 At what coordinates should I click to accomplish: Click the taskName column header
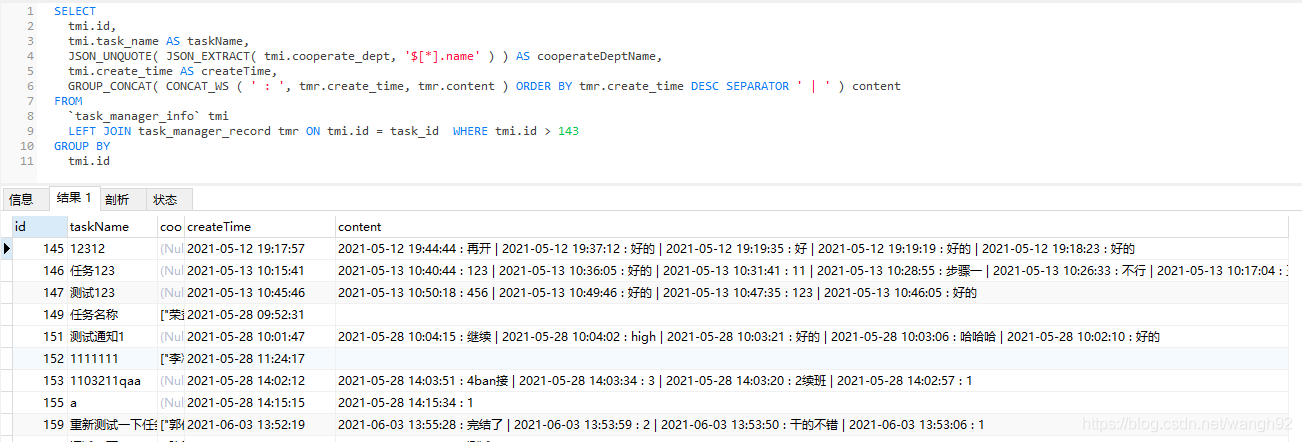point(112,227)
